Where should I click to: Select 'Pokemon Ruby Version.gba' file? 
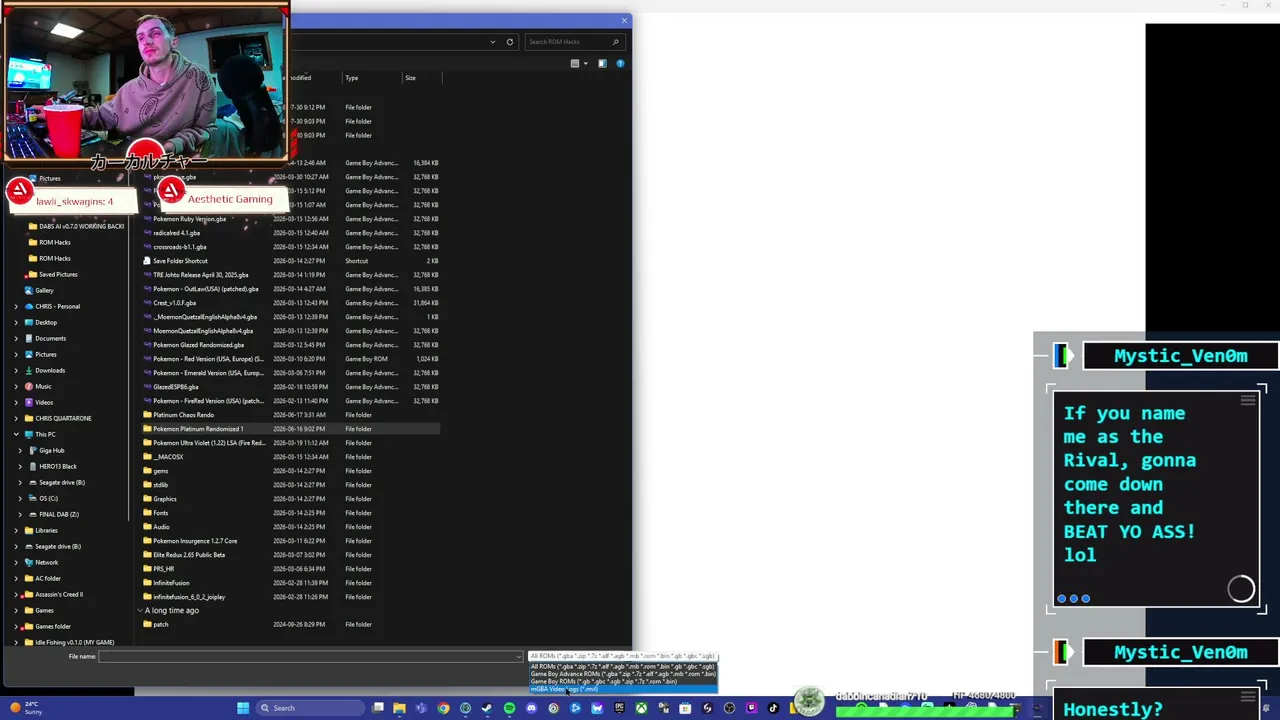[x=190, y=219]
